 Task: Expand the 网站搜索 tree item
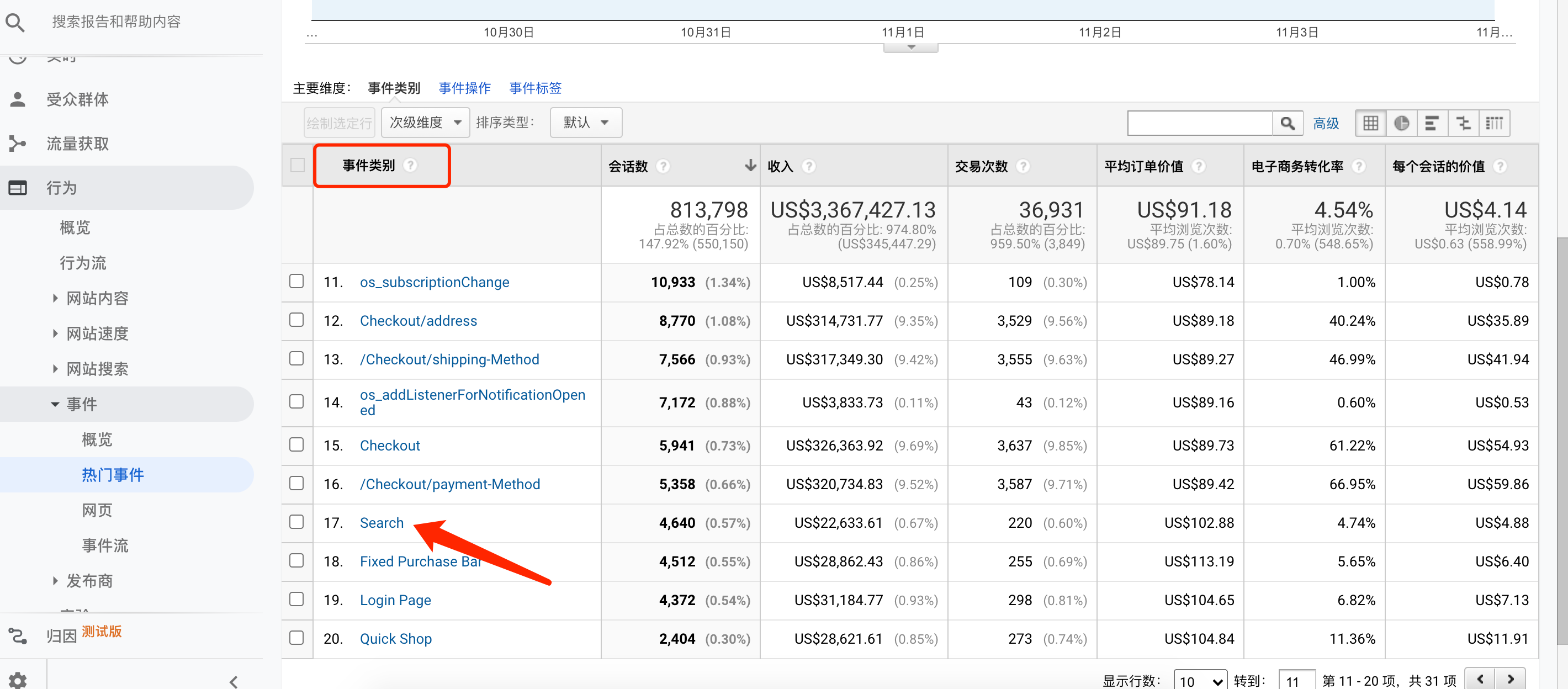[x=55, y=369]
